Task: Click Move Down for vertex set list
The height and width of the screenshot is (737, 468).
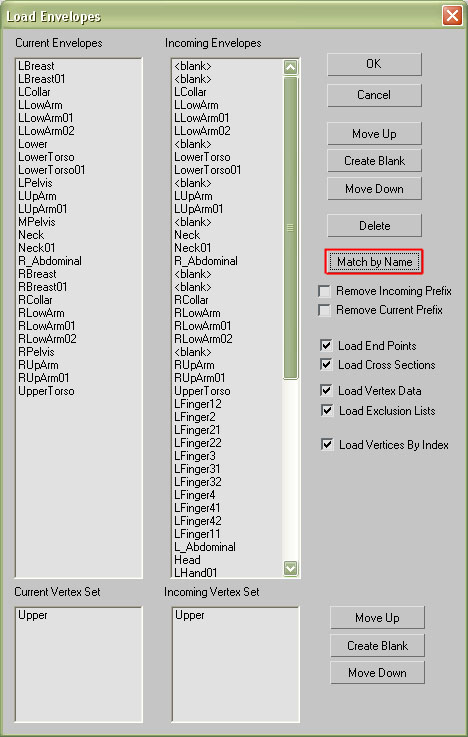Action: tap(377, 673)
